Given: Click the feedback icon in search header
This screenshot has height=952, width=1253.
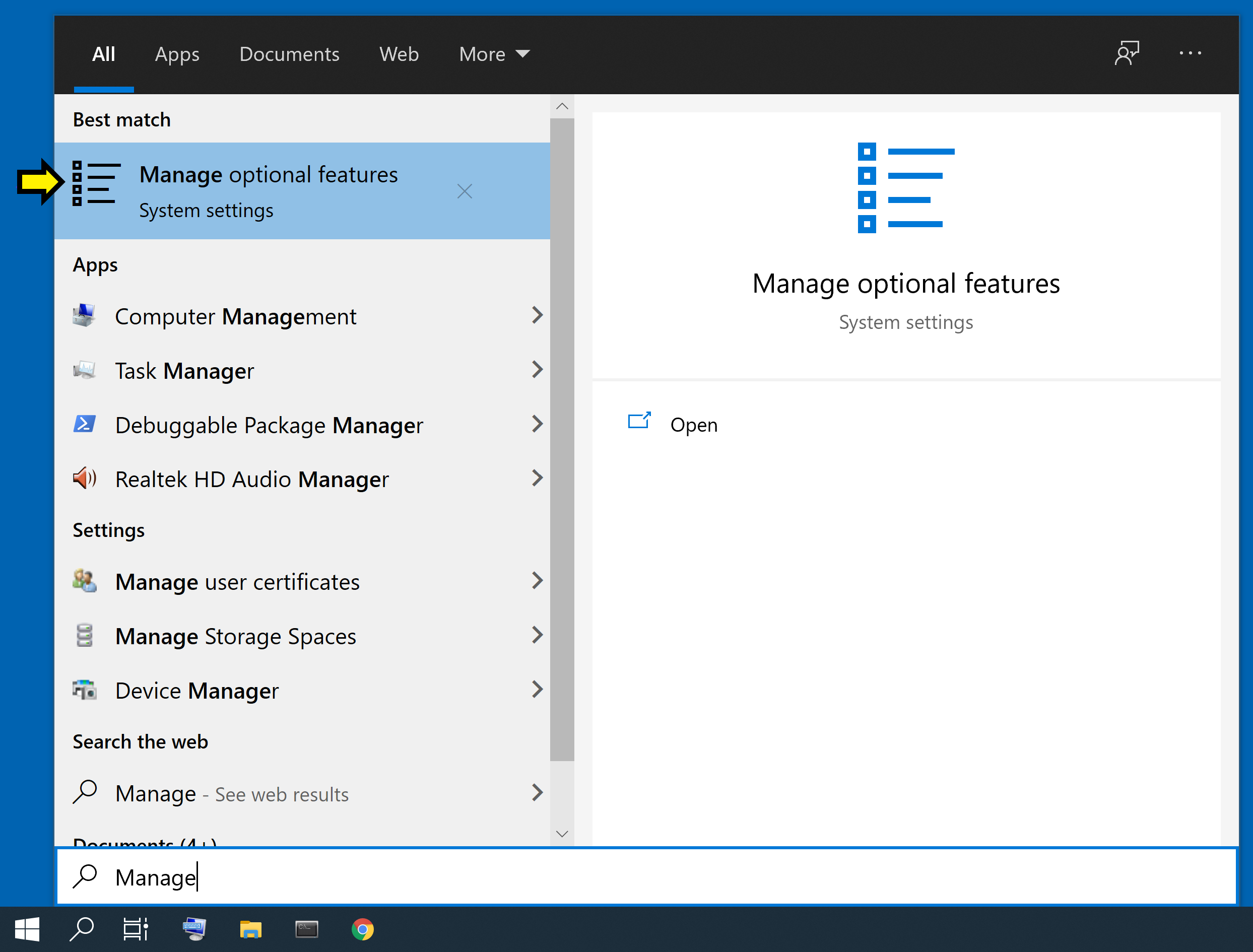Looking at the screenshot, I should point(1127,53).
